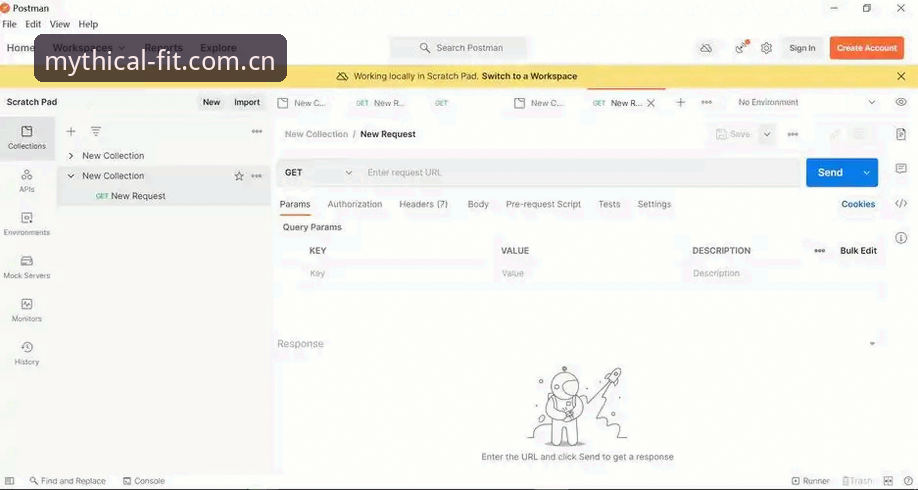Open the Save options dropdown arrow
The height and width of the screenshot is (490, 918).
coord(767,134)
